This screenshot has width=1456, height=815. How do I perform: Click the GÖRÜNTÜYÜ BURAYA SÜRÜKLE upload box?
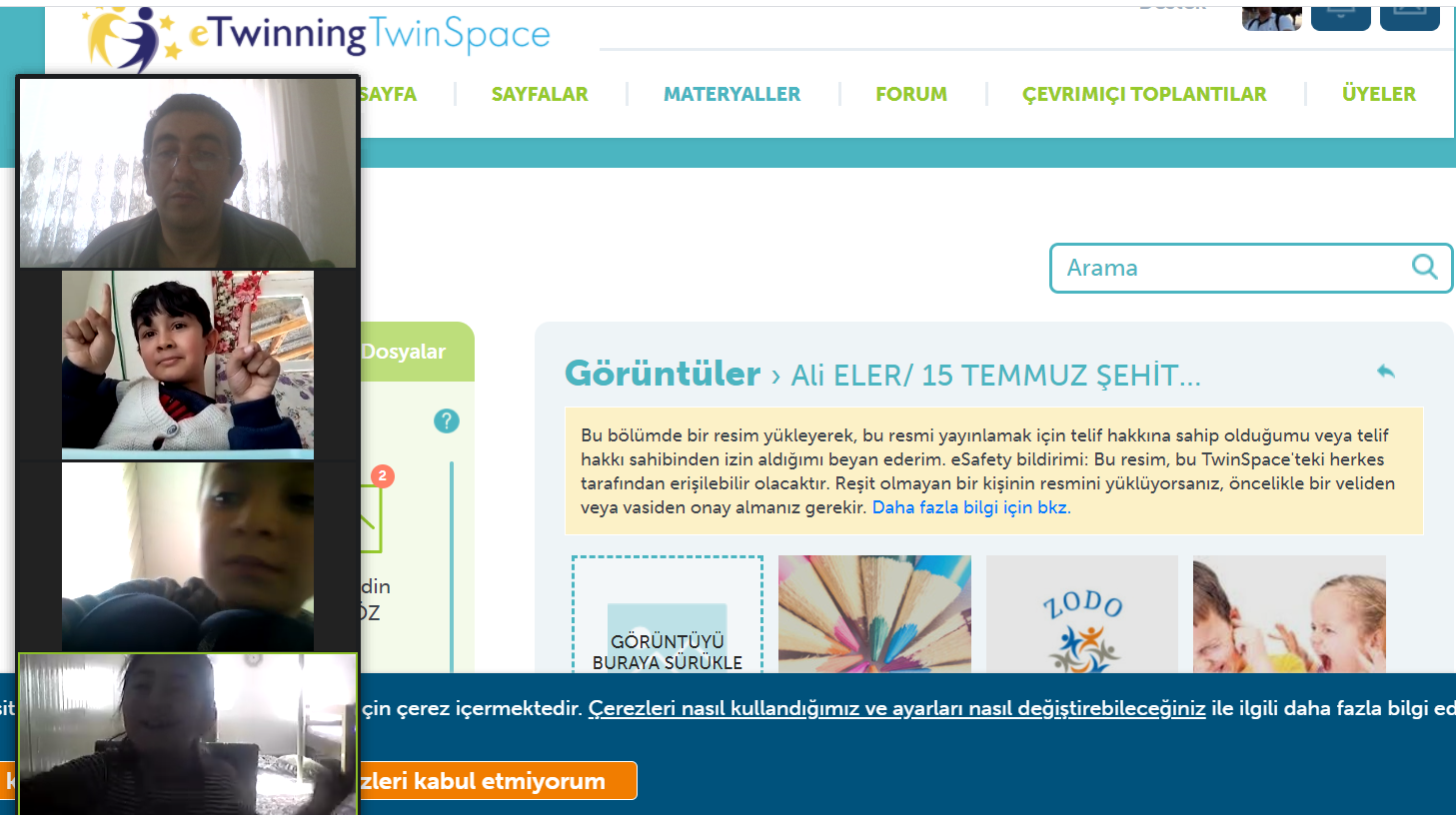pyautogui.click(x=668, y=614)
